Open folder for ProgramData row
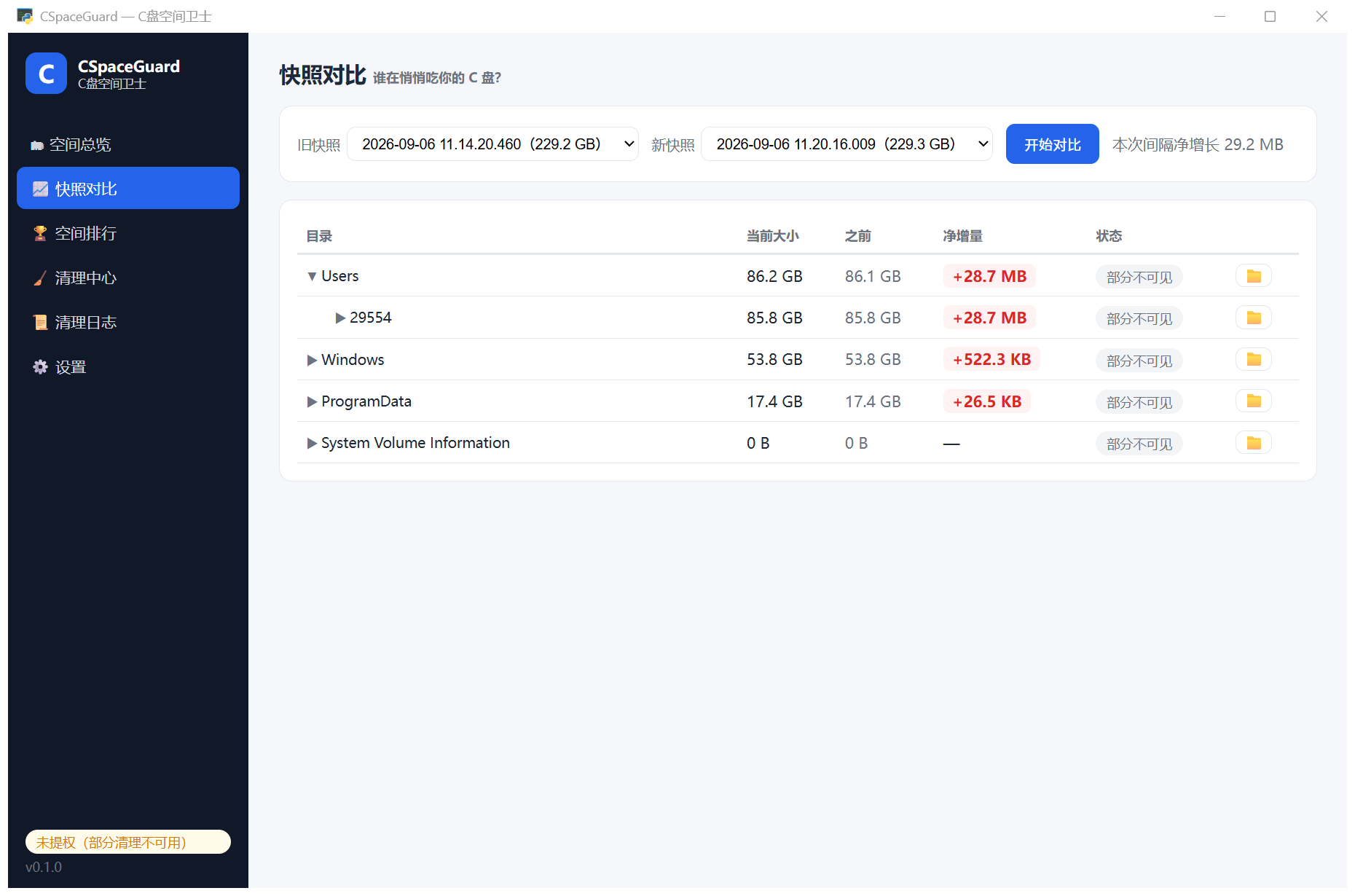This screenshot has height=896, width=1355. [1253, 401]
